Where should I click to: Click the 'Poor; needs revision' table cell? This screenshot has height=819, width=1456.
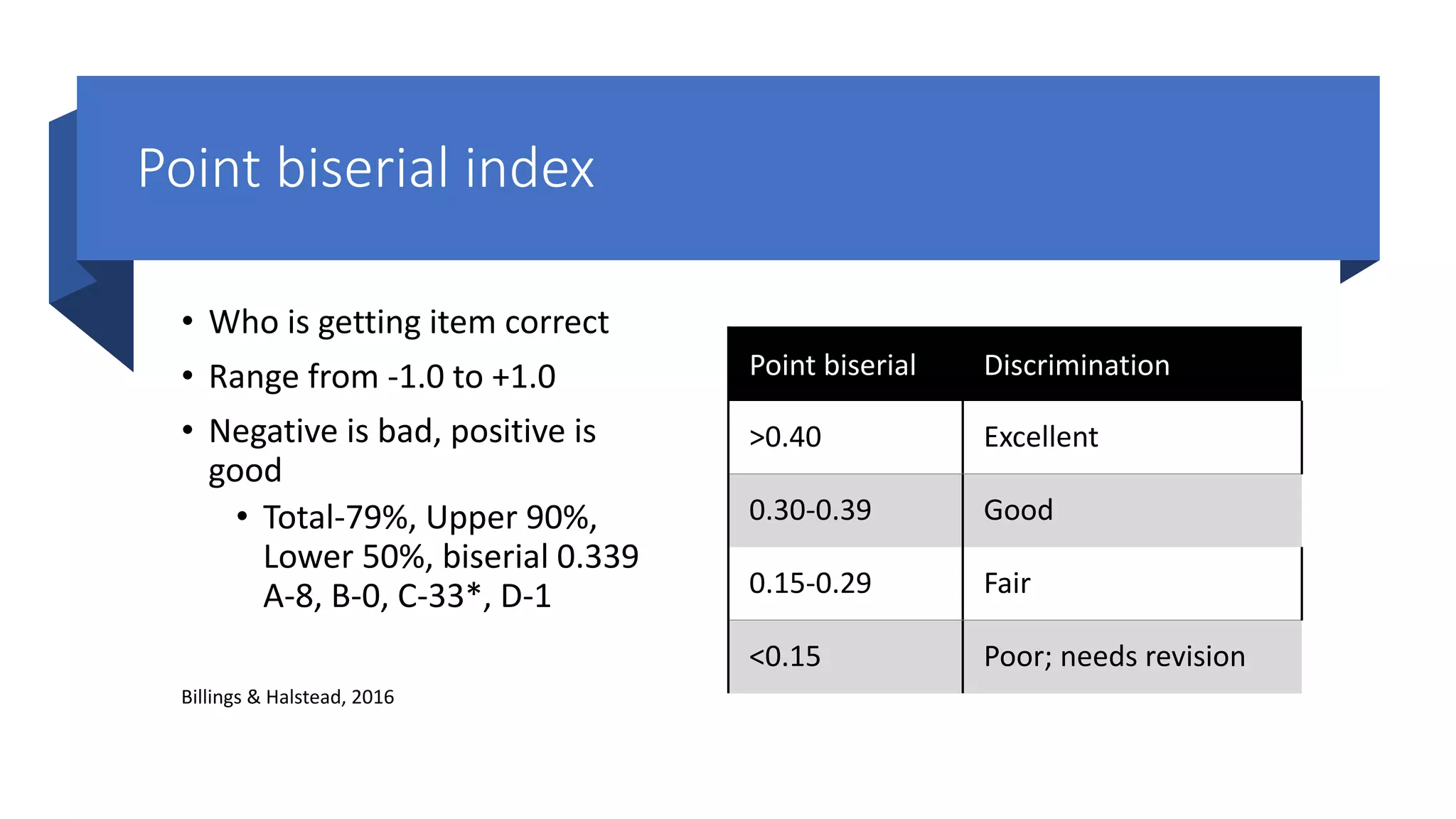pyautogui.click(x=1133, y=657)
